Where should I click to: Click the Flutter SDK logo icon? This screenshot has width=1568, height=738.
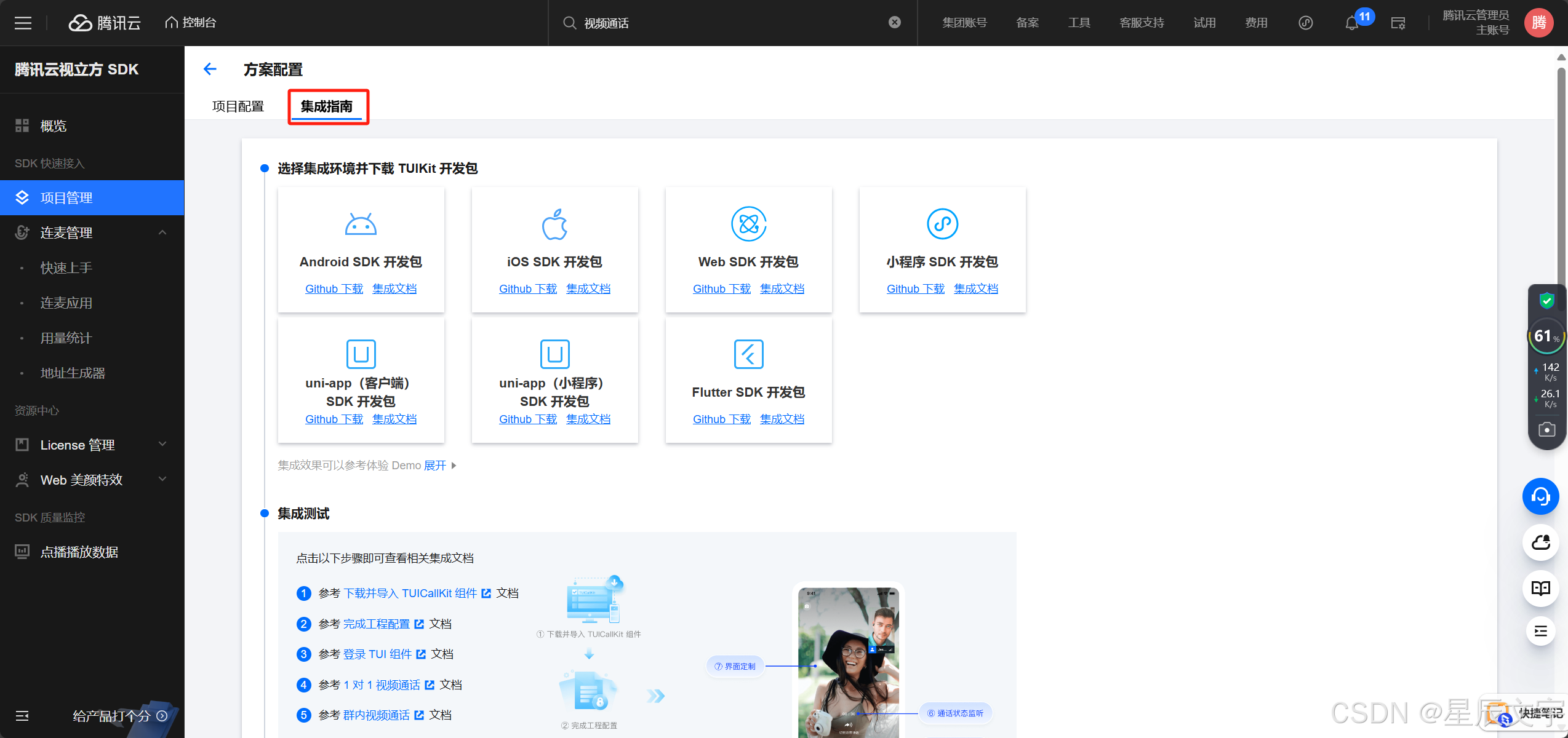pos(748,354)
